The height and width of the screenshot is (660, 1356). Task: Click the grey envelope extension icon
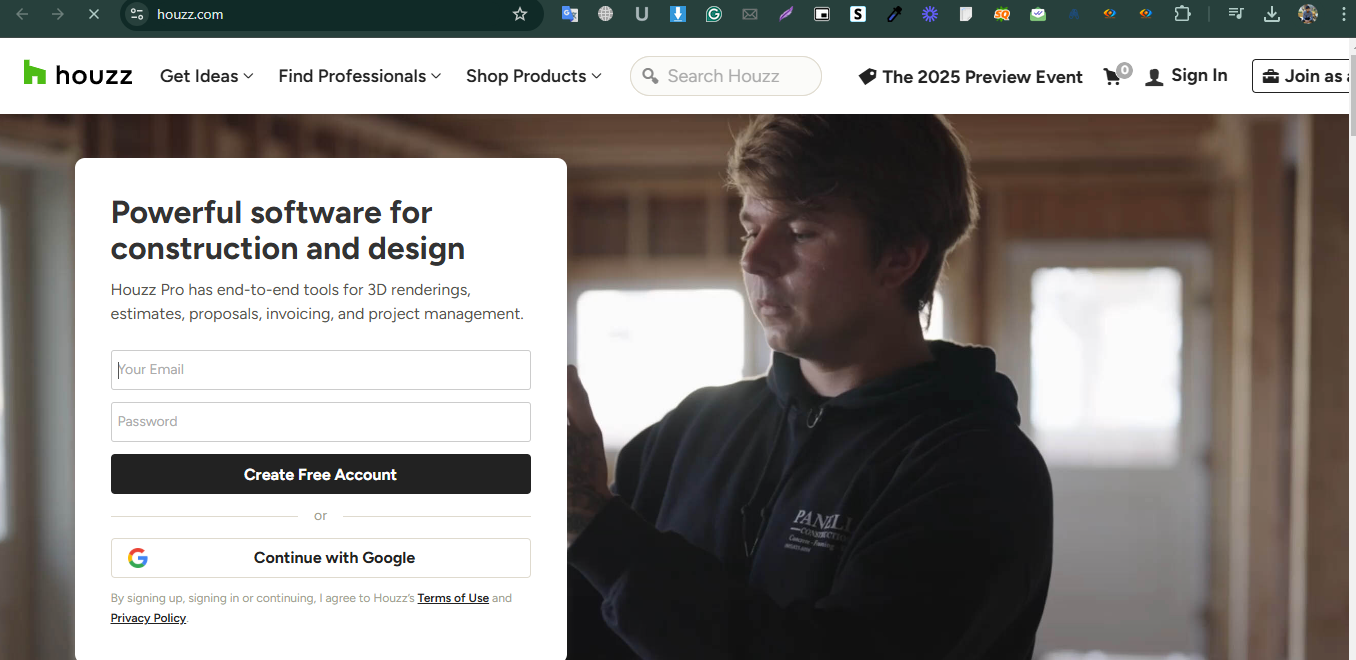point(750,14)
